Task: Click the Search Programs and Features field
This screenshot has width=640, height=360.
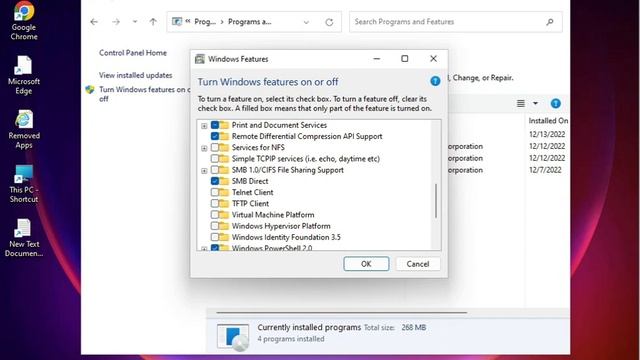Action: [x=456, y=22]
